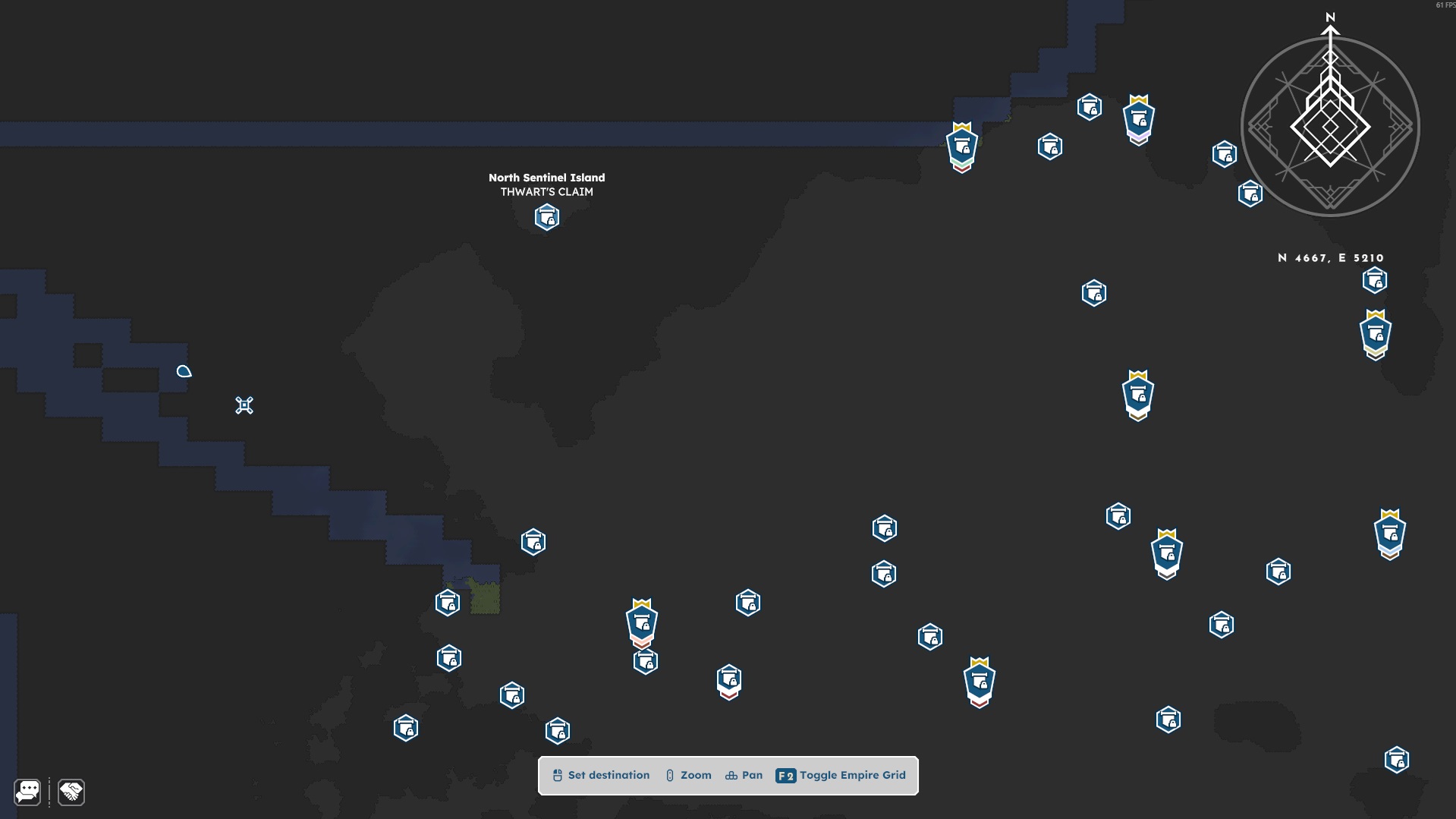Click the 'THWART'S CLAIM' label
1456x819 pixels.
(x=547, y=192)
